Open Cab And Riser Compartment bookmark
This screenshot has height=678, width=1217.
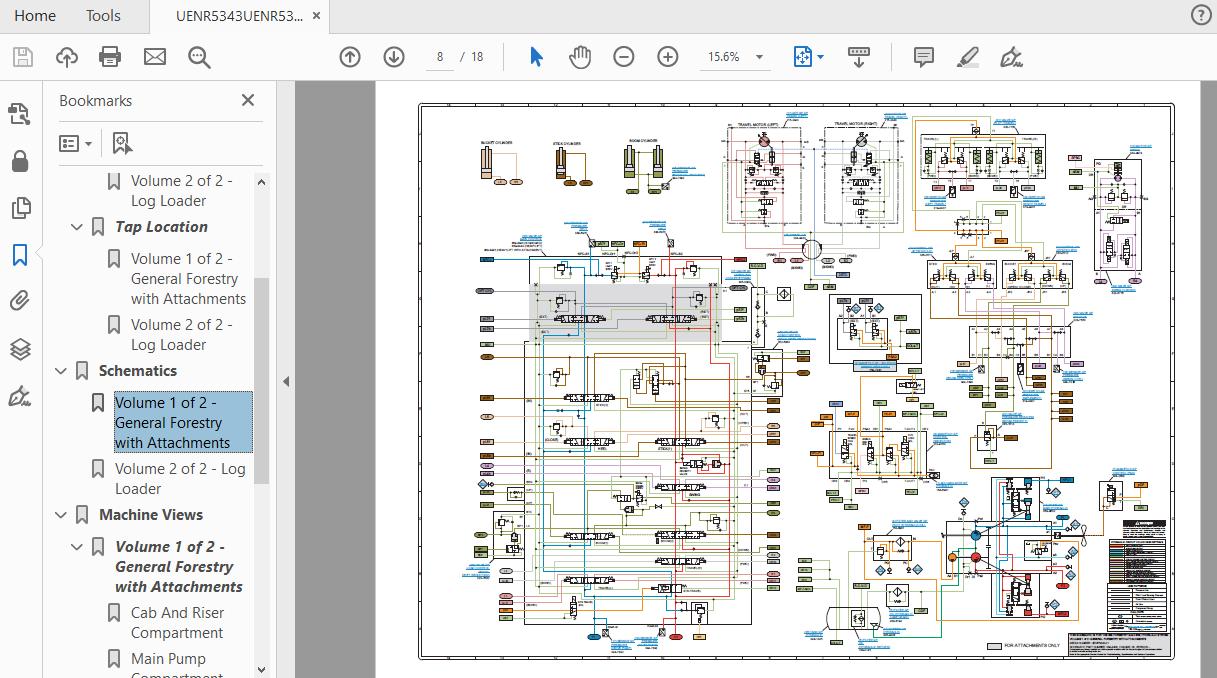[x=177, y=622]
